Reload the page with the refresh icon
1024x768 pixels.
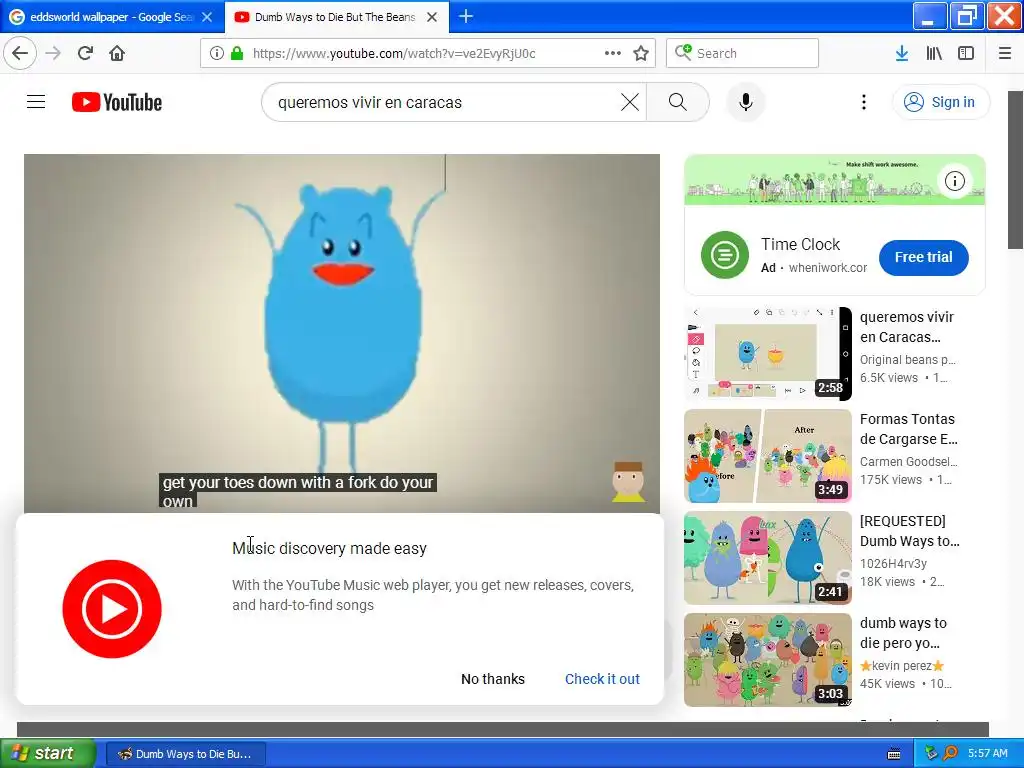(85, 53)
